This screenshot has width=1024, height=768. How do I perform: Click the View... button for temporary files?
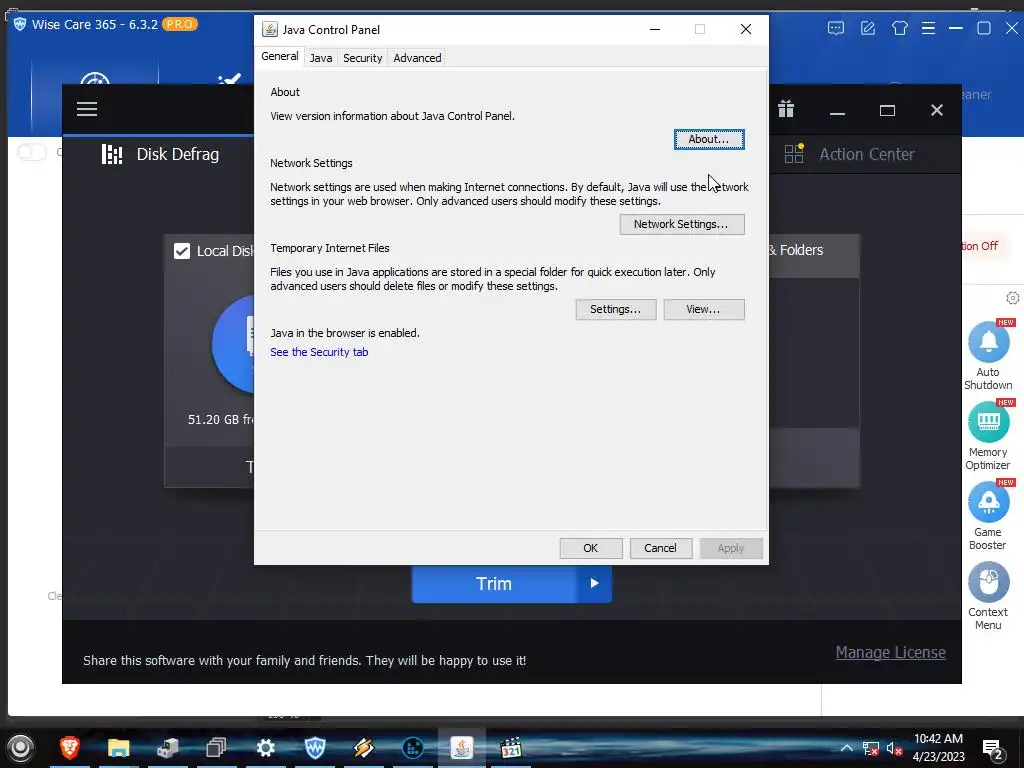(x=703, y=310)
